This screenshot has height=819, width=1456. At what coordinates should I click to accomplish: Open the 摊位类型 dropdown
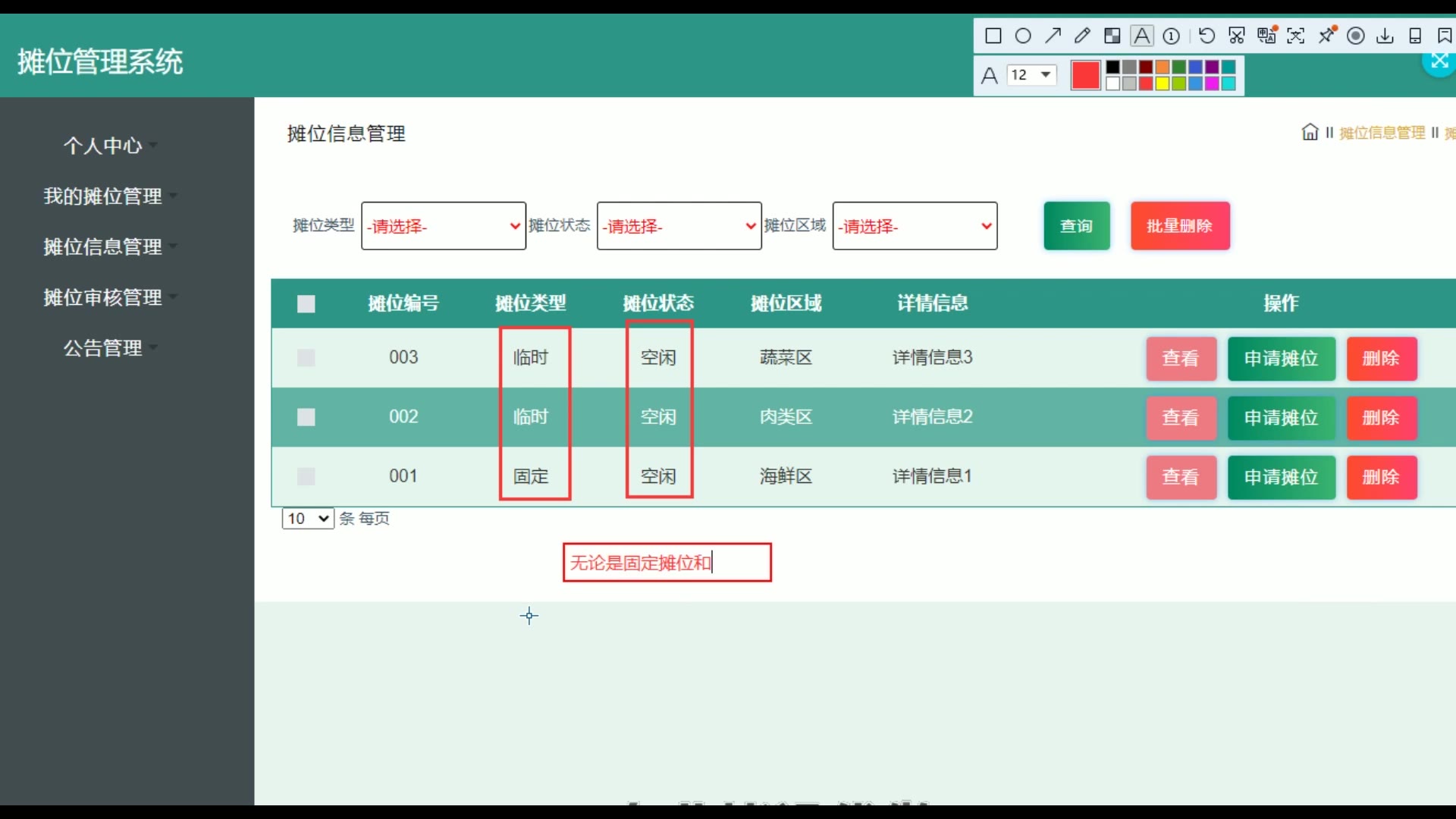[443, 226]
